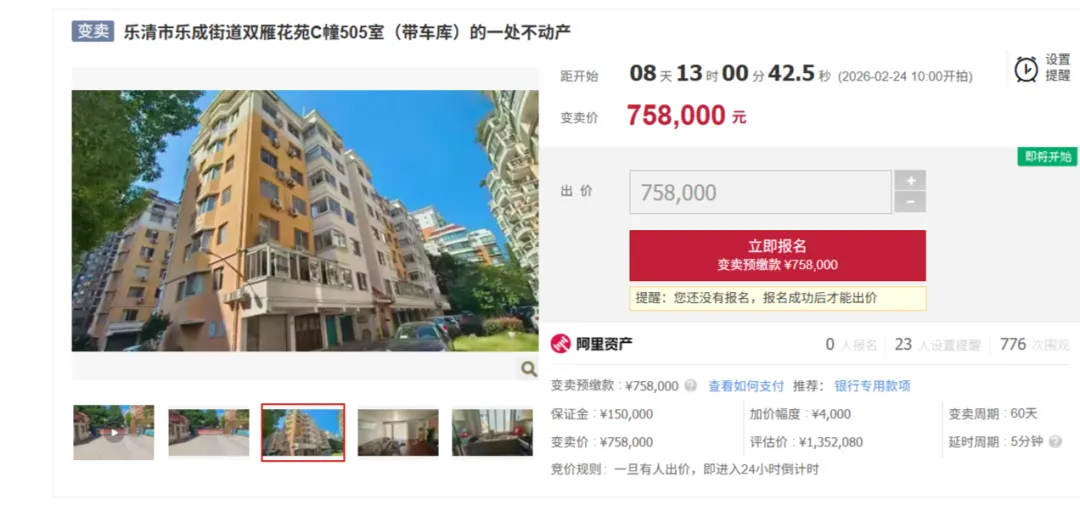Click the 阿里资产 logo icon

tap(561, 344)
